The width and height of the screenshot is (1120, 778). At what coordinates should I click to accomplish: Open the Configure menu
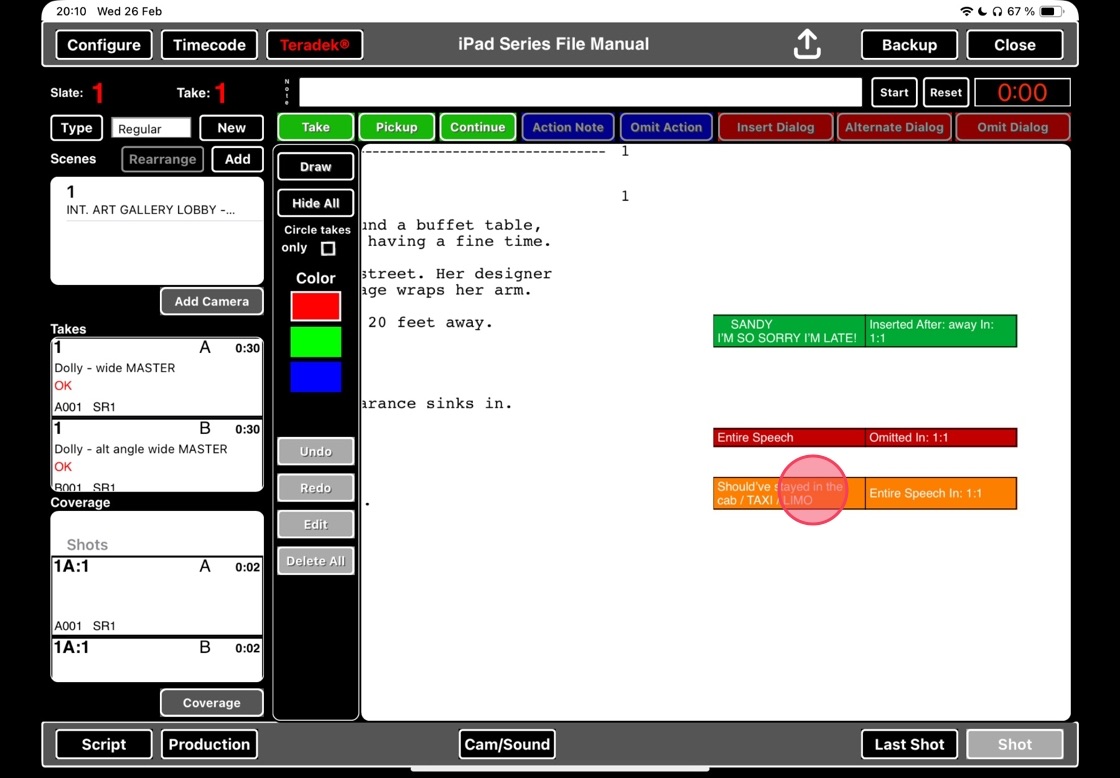[104, 45]
